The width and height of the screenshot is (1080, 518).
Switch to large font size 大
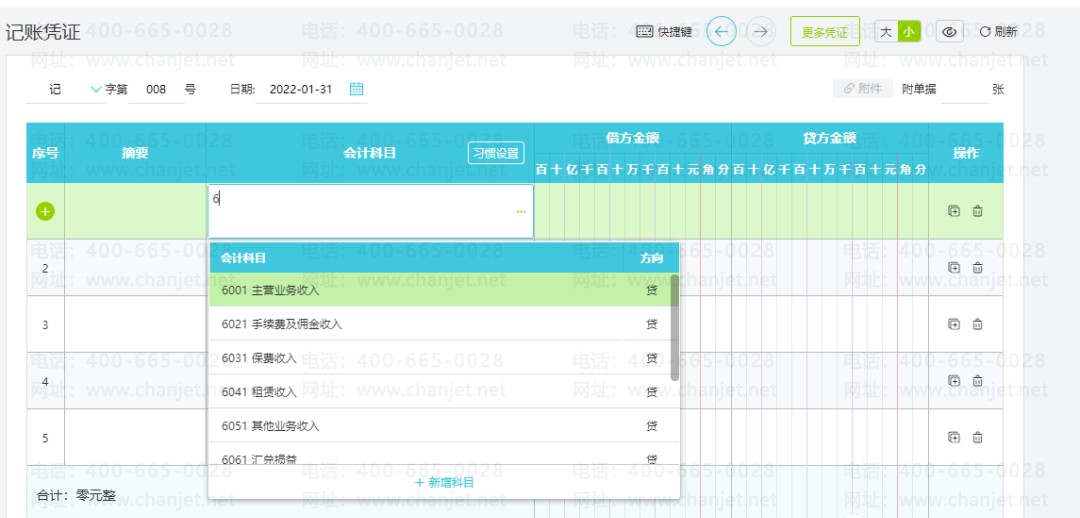(886, 32)
